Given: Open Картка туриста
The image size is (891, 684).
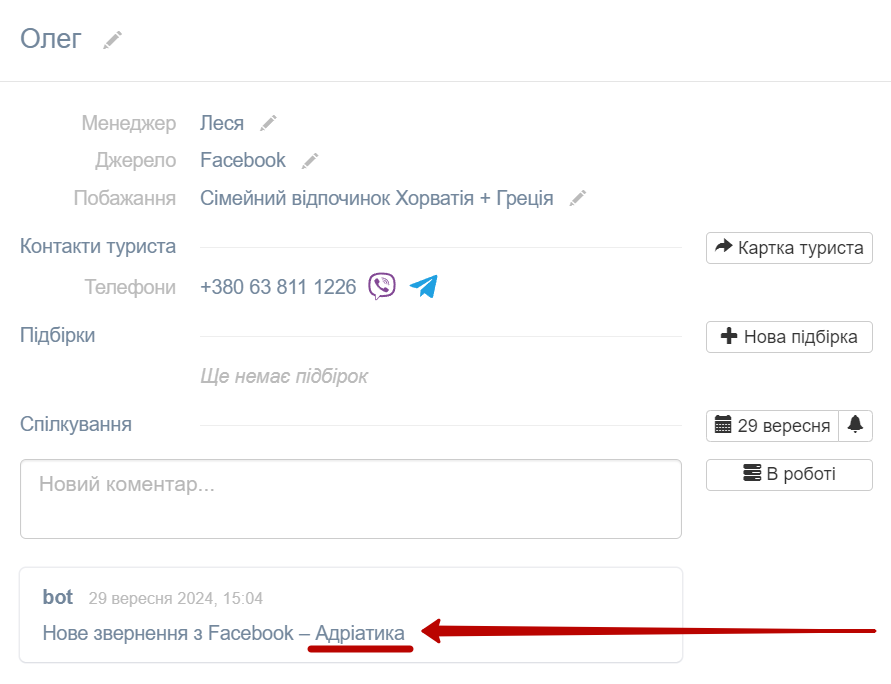Looking at the screenshot, I should 789,248.
